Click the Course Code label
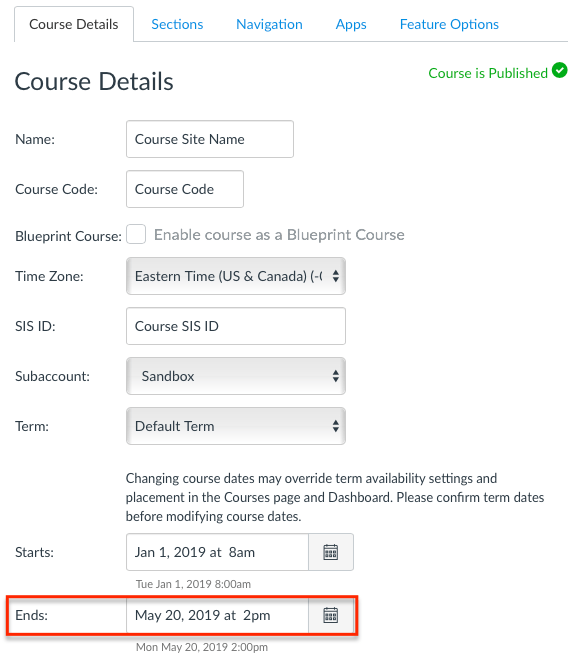Viewport: 575px width, 660px height. tap(56, 189)
